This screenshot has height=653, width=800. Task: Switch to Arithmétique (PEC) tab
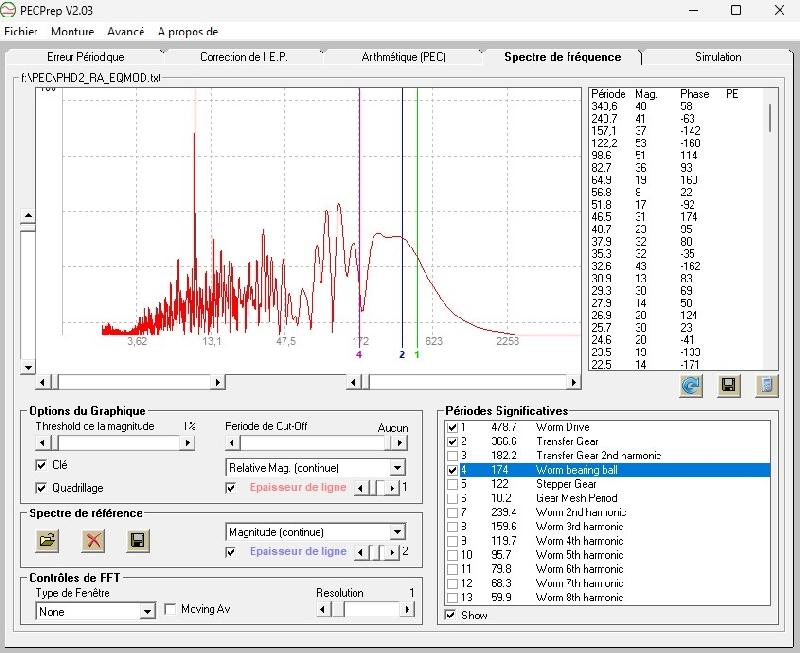(403, 57)
